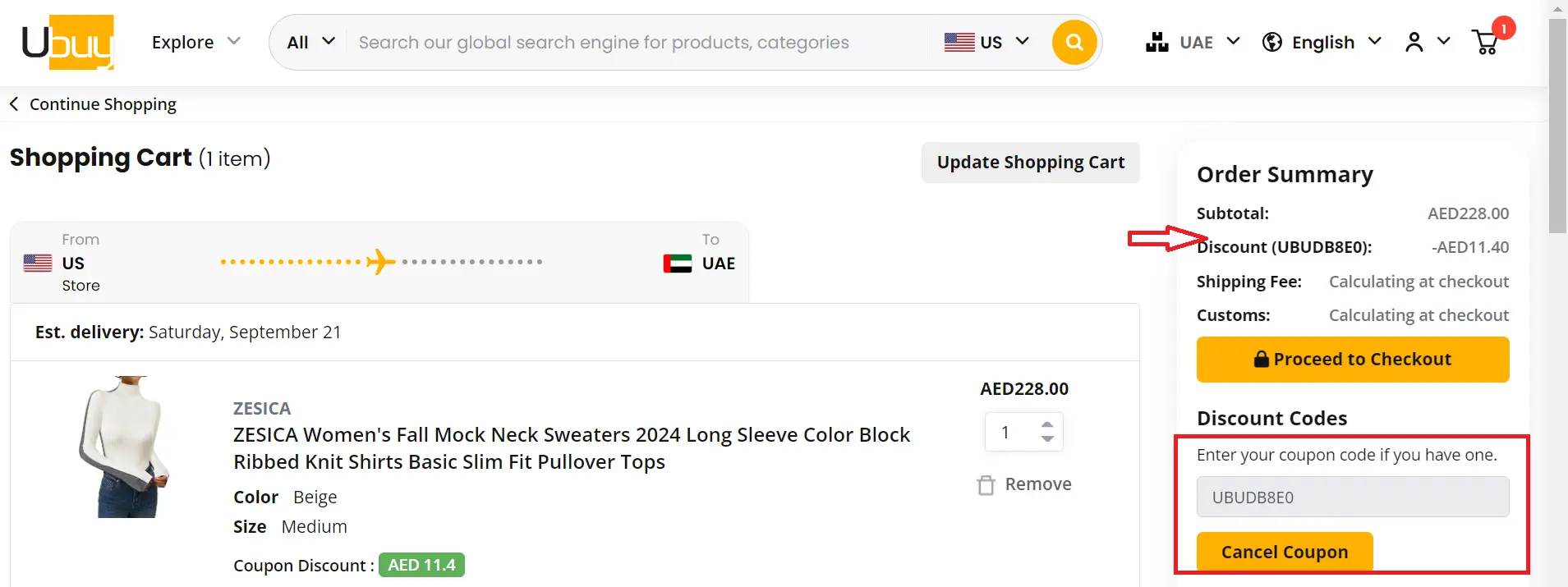The image size is (1568, 587).
Task: Remove the sweater using the trash icon
Action: 986,484
